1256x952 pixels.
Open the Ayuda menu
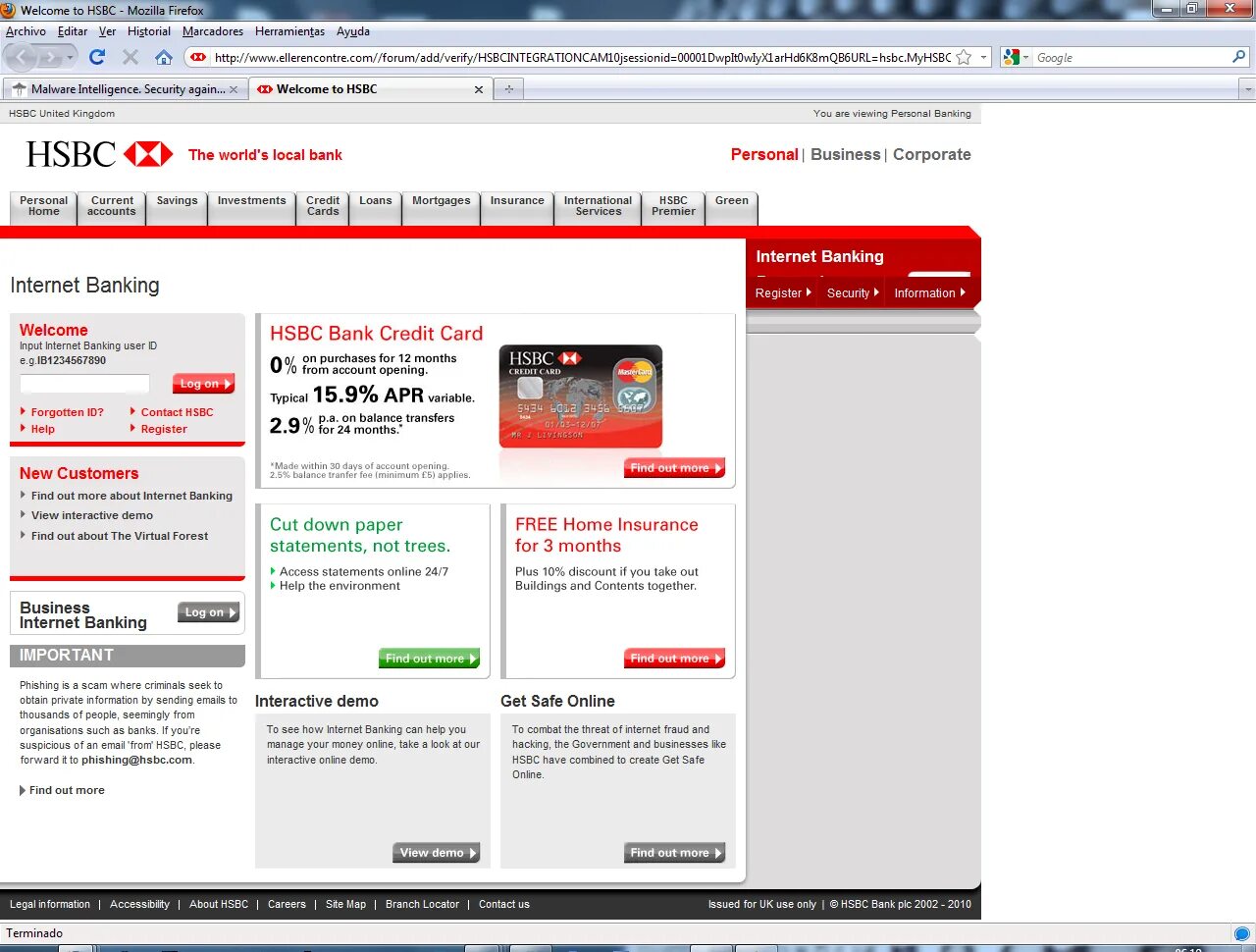coord(353,31)
